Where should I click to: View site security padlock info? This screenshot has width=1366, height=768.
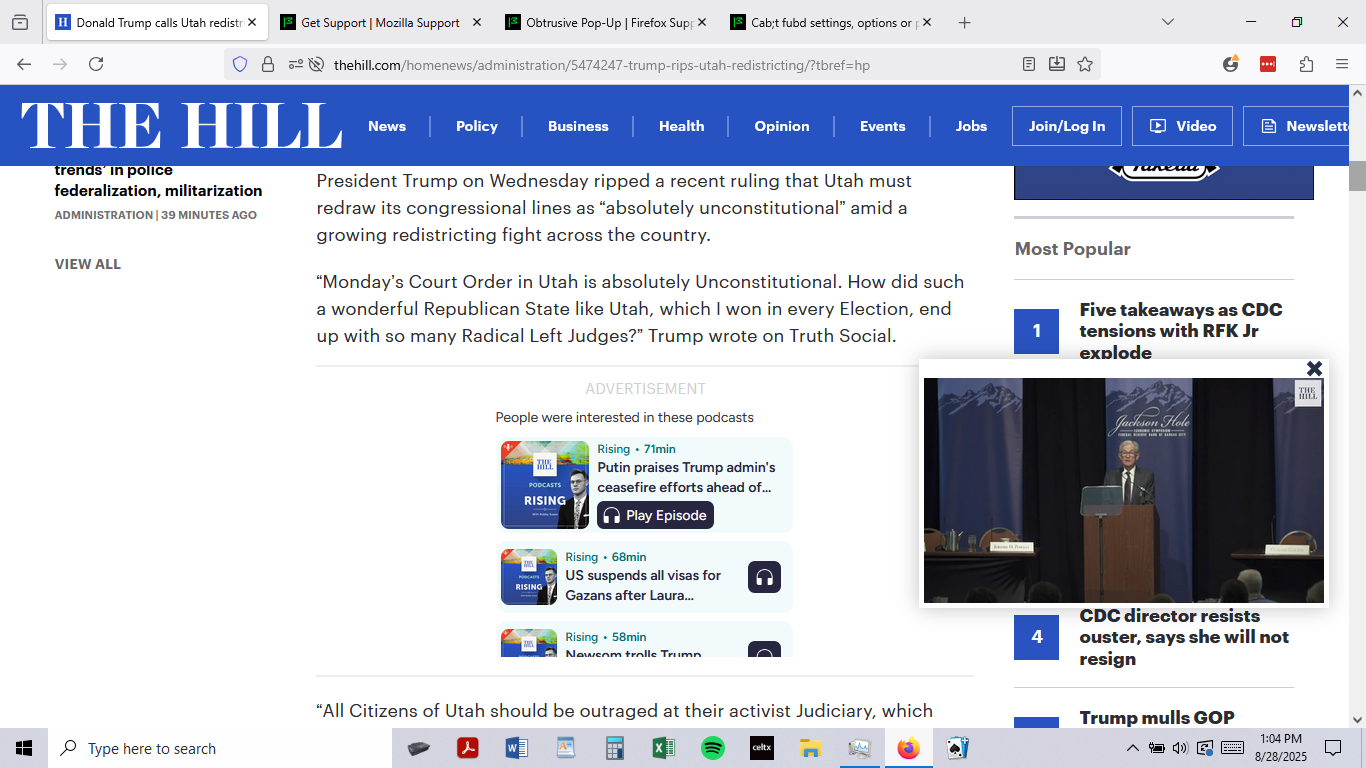tap(268, 64)
